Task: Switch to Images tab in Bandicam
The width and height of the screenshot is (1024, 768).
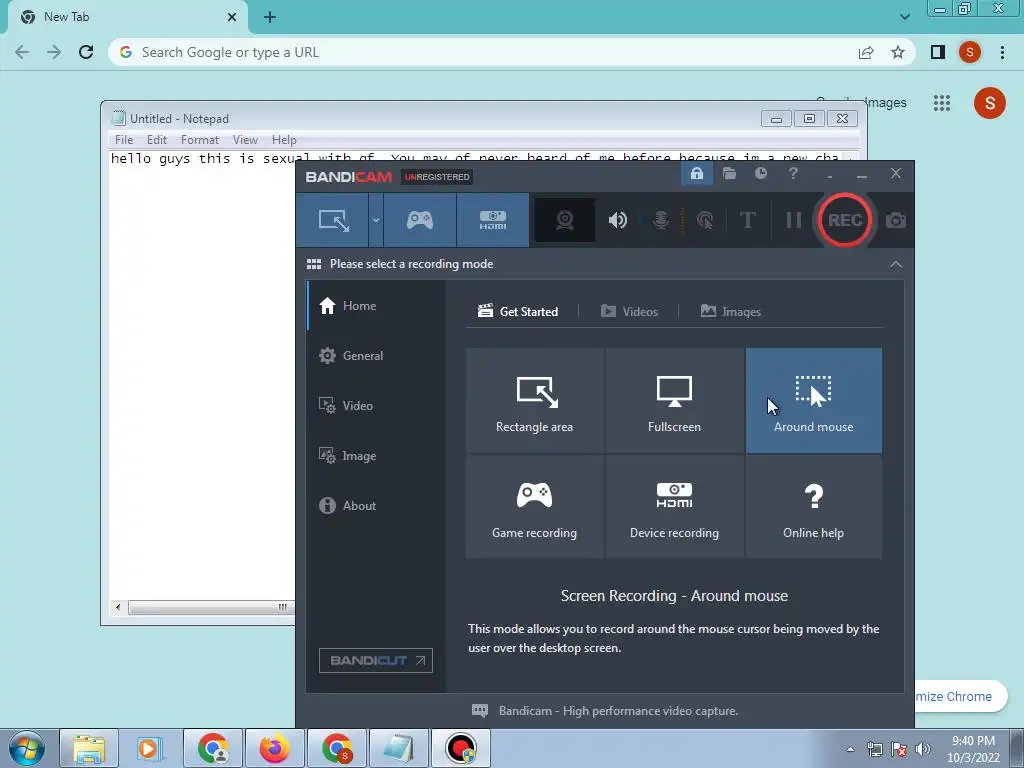Action: pyautogui.click(x=731, y=312)
